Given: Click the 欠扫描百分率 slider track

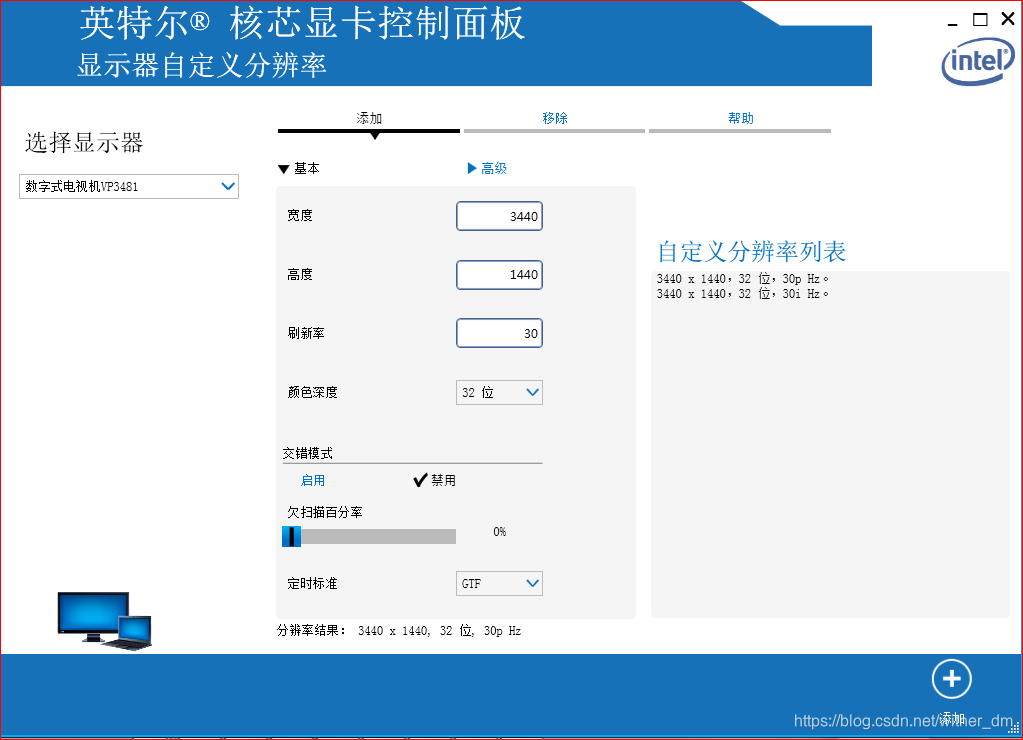Looking at the screenshot, I should (369, 536).
